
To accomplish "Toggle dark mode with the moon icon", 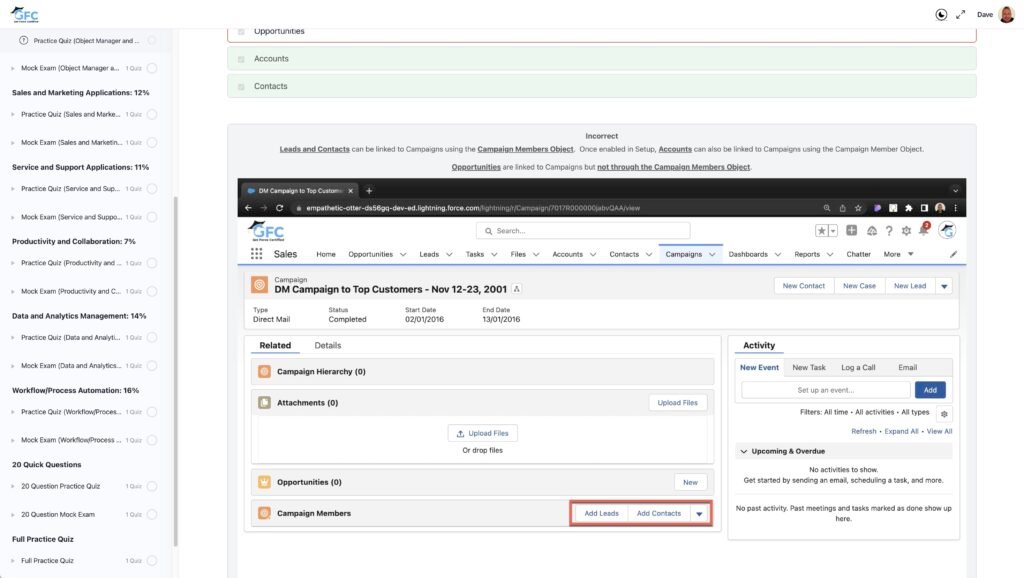I will coord(941,14).
